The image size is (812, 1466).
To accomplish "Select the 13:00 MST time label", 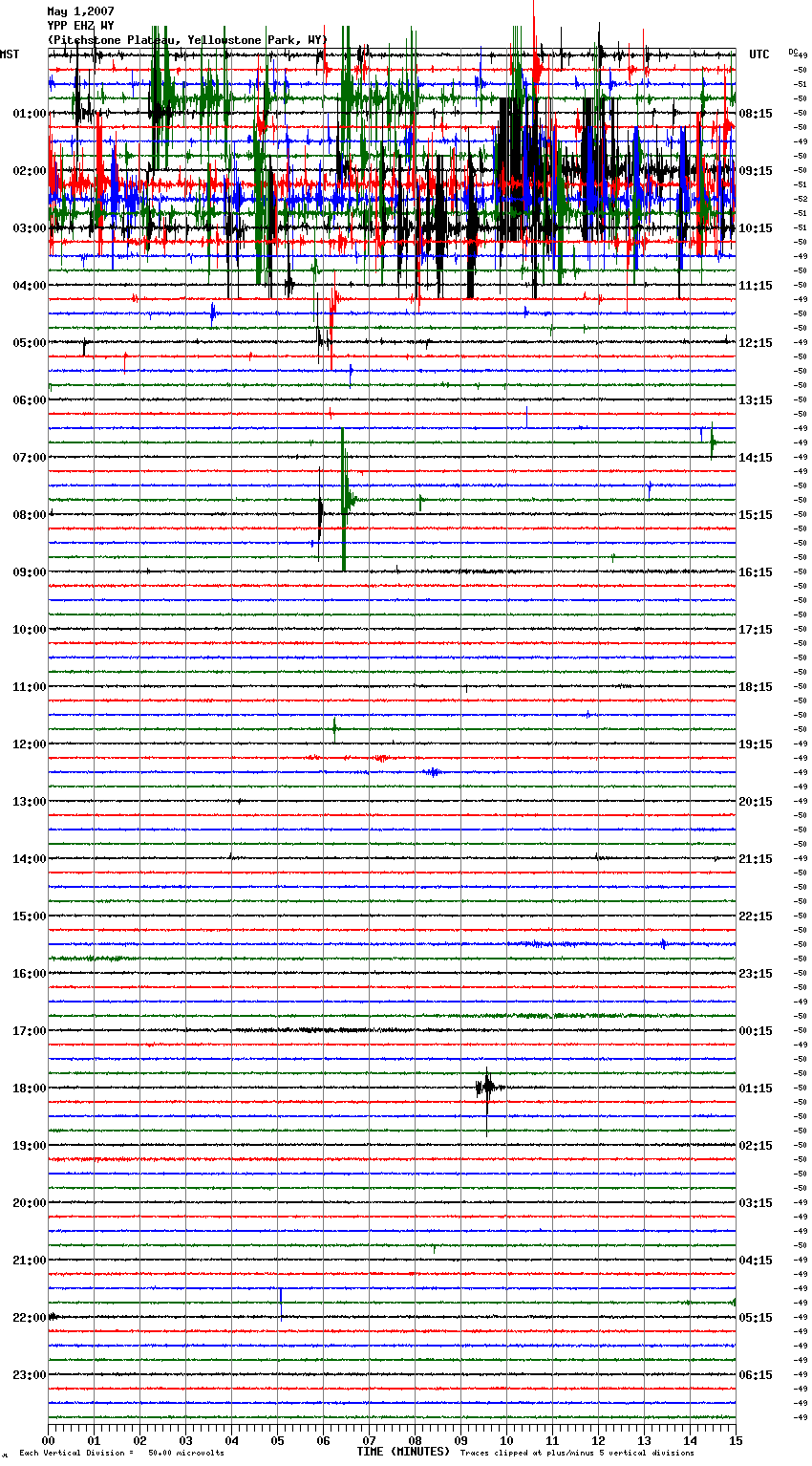I will (x=30, y=802).
